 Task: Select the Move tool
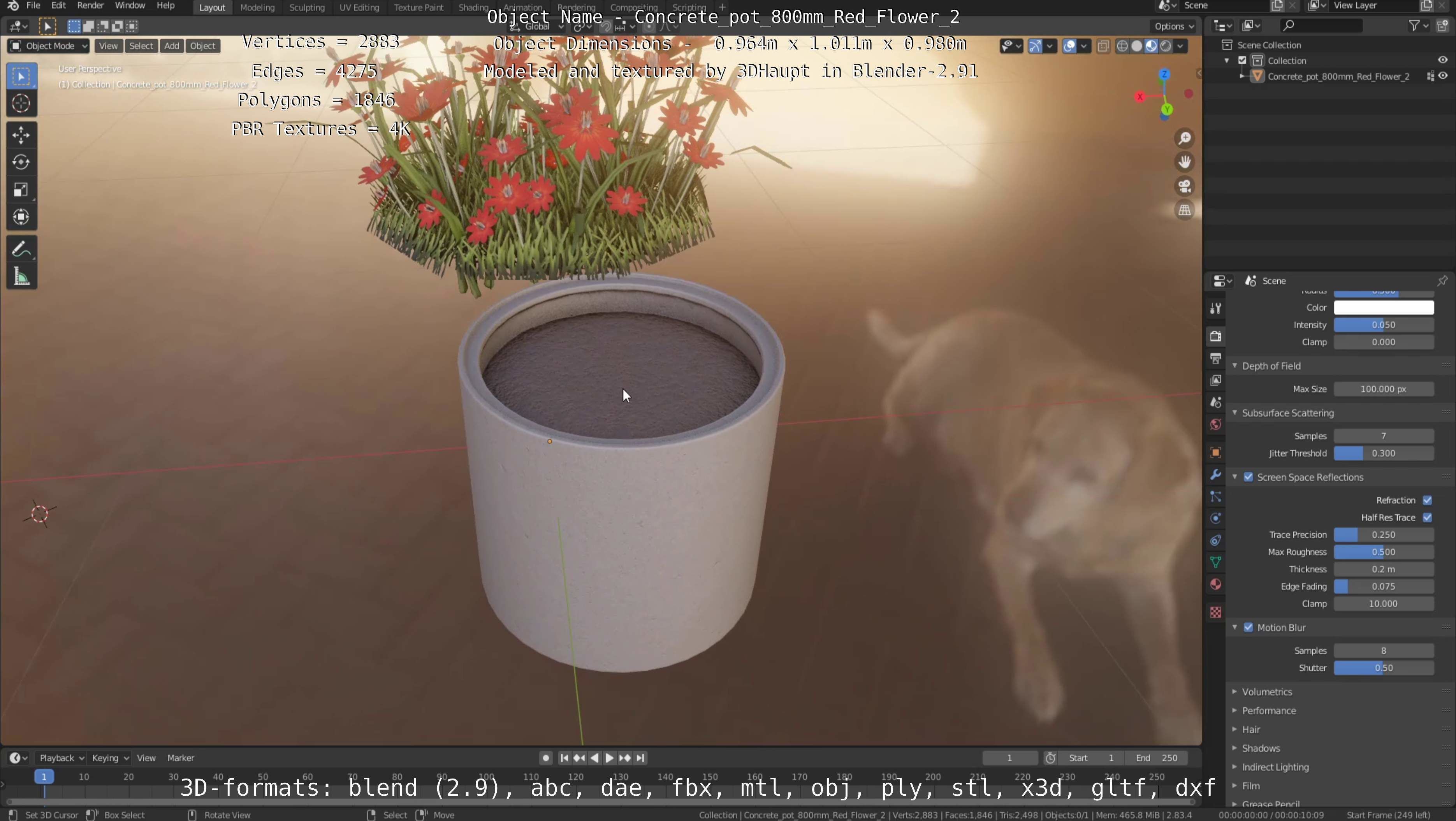coord(21,135)
